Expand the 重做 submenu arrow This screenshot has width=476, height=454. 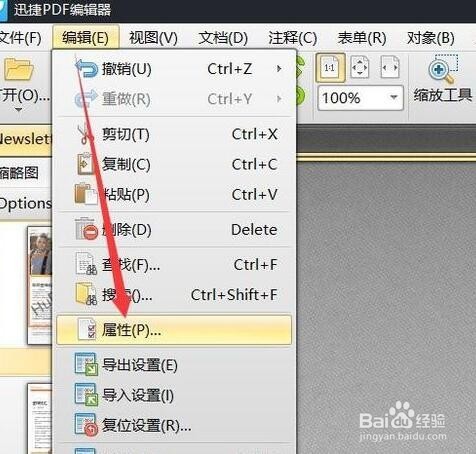click(x=279, y=99)
